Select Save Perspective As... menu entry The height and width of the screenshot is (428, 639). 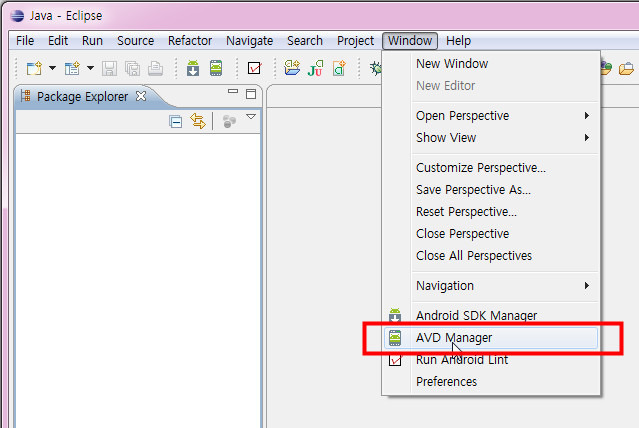(x=491, y=190)
